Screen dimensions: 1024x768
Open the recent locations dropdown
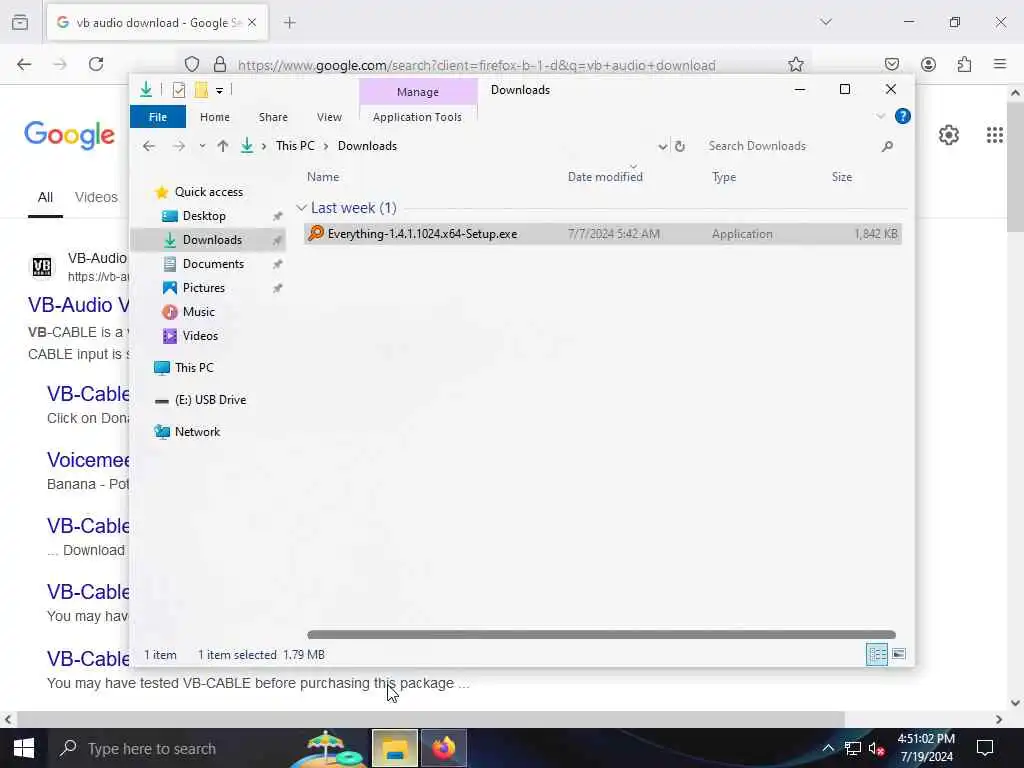coord(202,146)
